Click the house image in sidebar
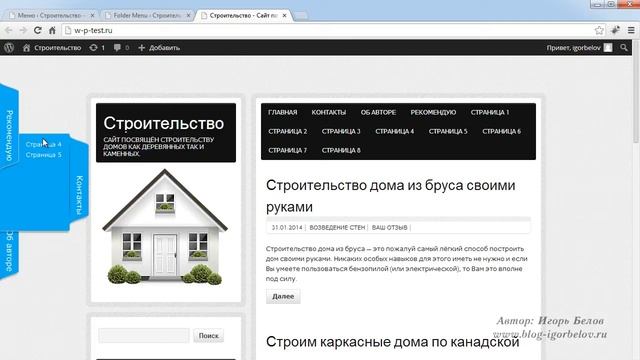 point(165,227)
